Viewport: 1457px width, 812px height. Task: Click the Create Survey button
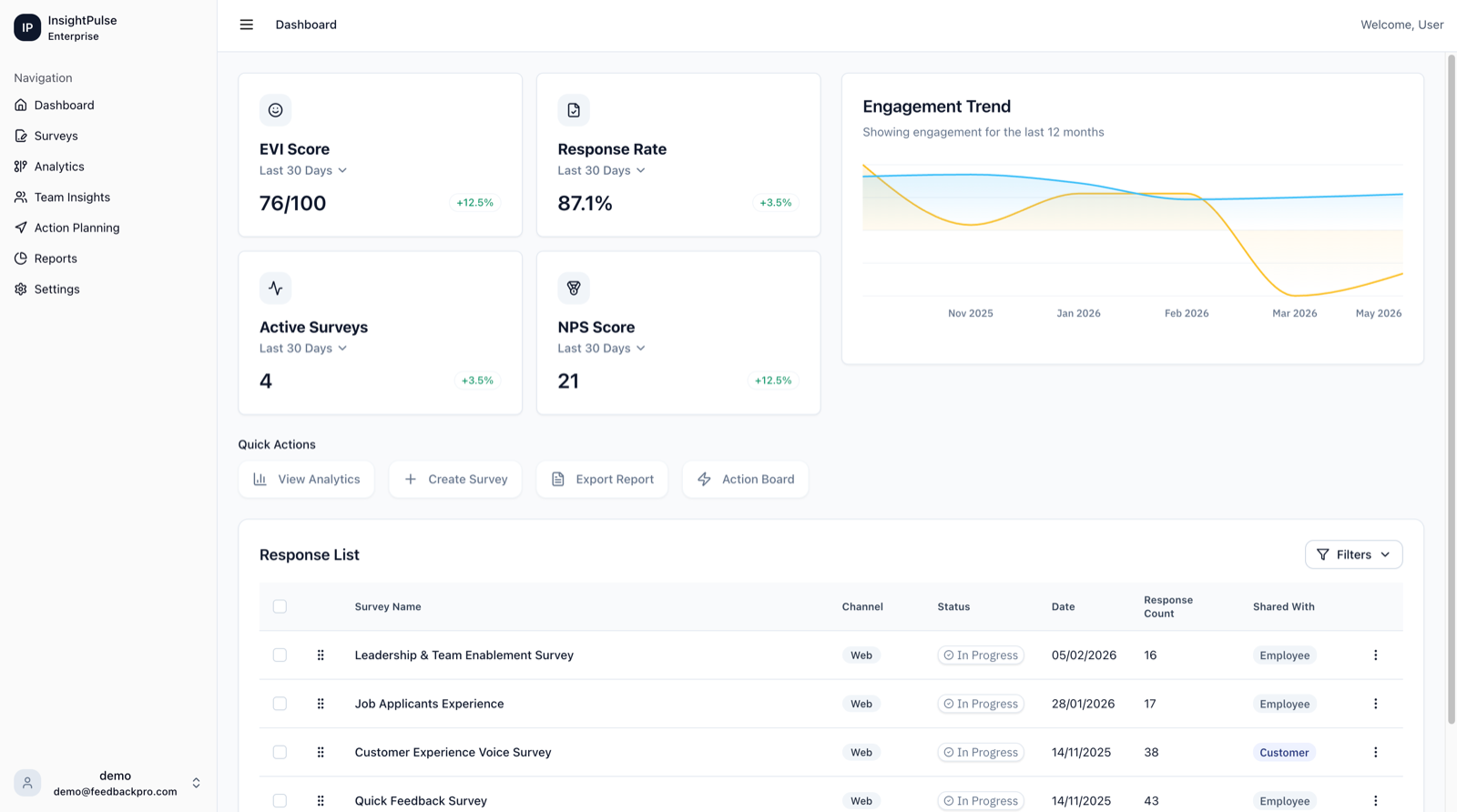[x=455, y=480]
